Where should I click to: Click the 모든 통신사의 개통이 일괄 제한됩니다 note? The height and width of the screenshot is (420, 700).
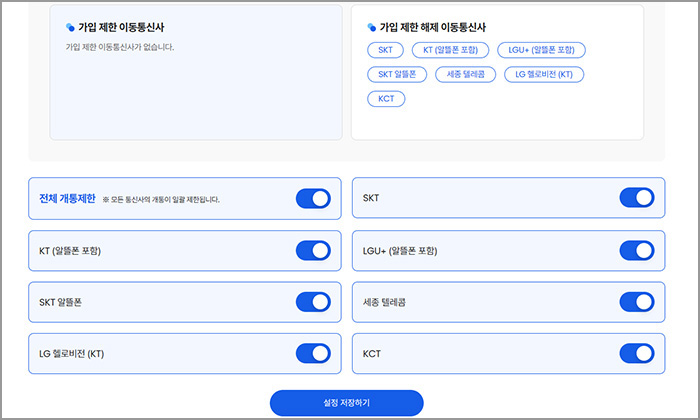point(161,200)
